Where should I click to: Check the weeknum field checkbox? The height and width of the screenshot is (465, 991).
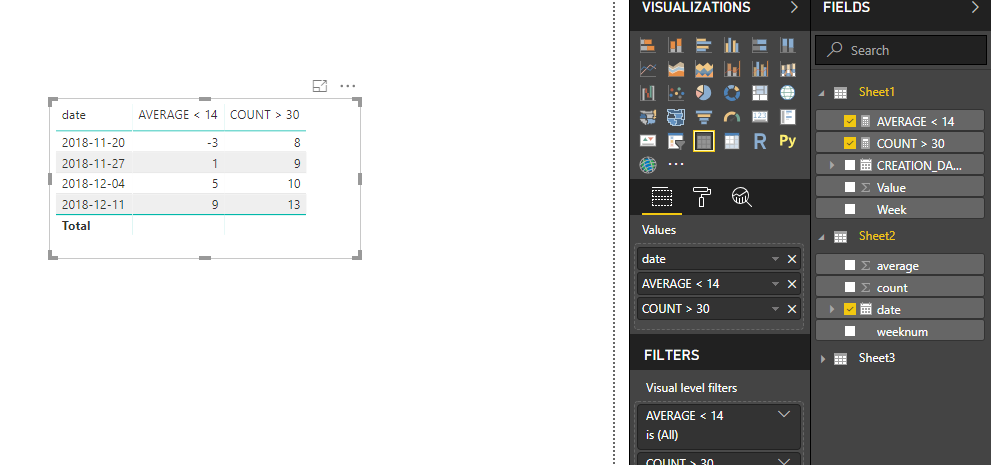[850, 331]
